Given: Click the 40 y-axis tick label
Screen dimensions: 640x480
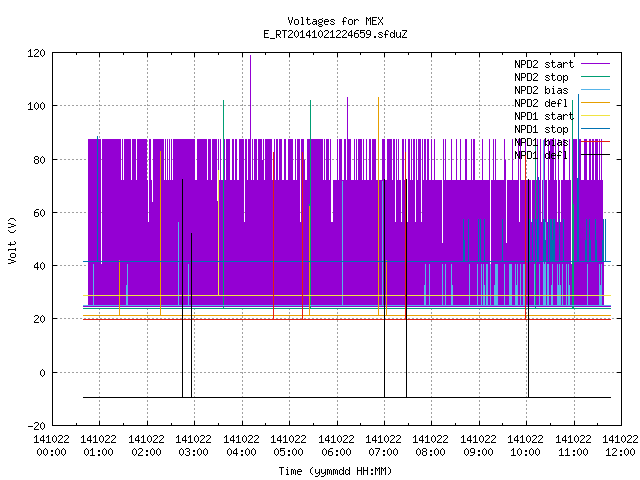Looking at the screenshot, I should click(40, 266).
